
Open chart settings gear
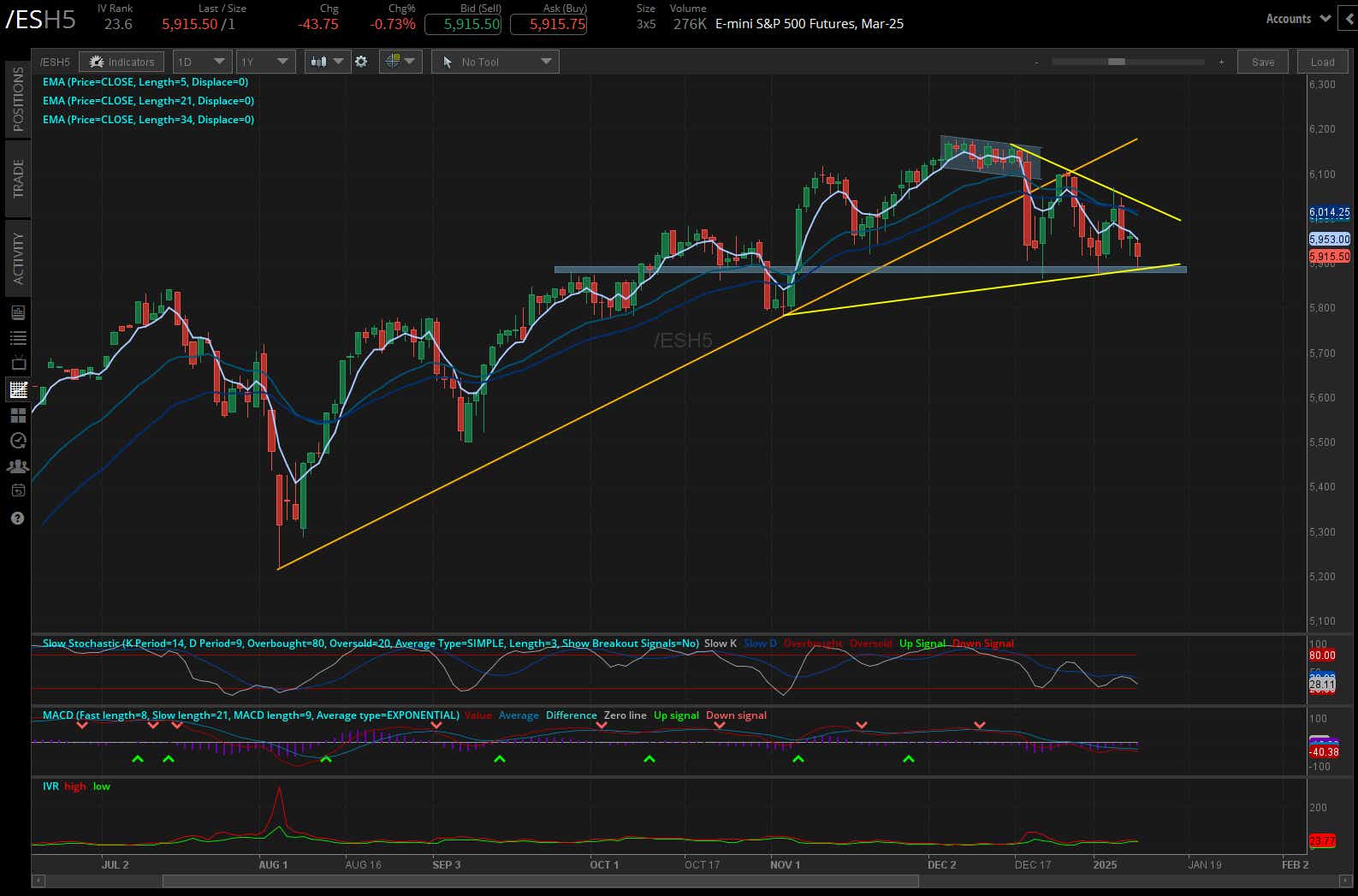click(361, 62)
